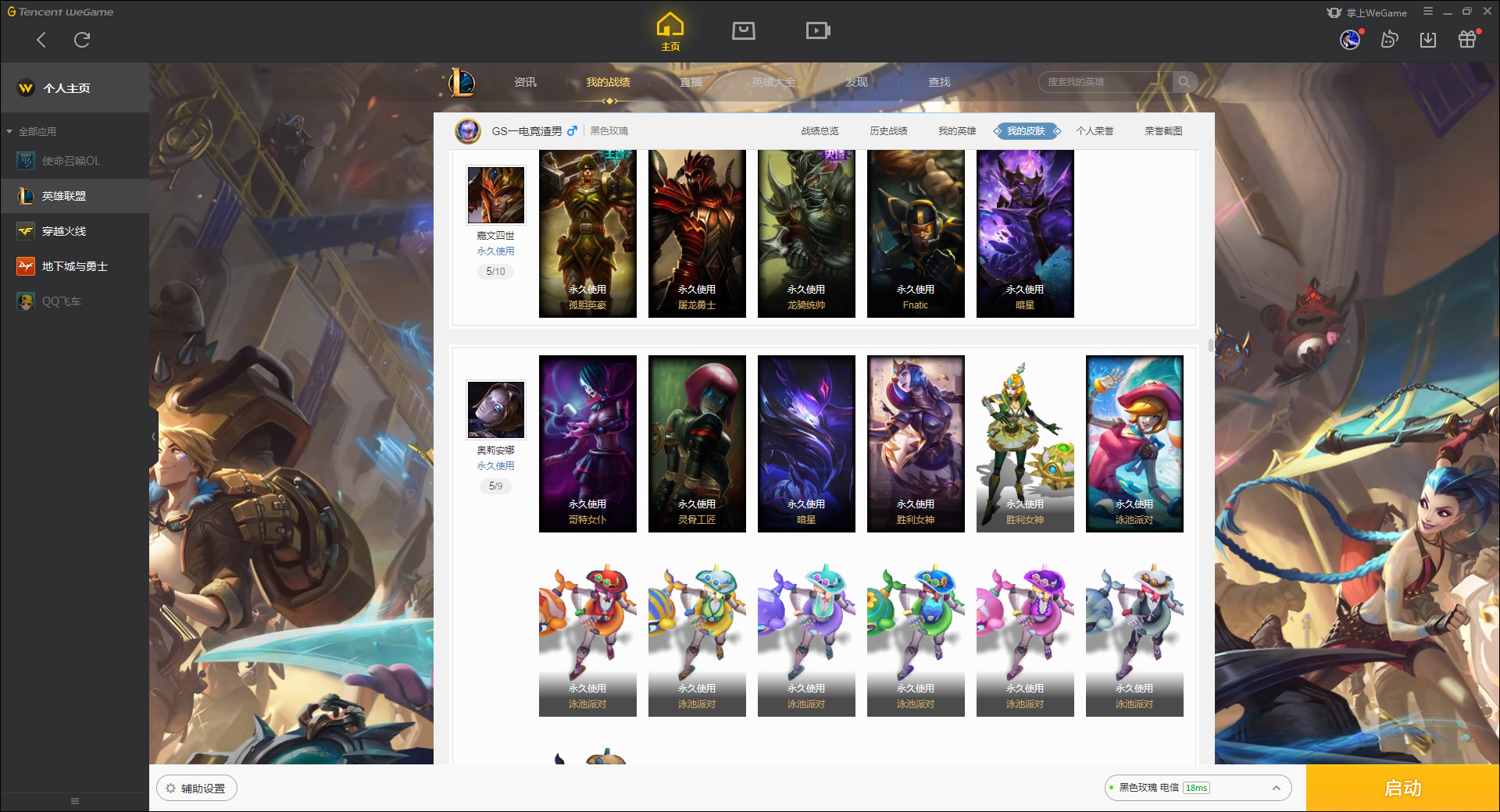Collapse the sidebar with the arrow handle

pyautogui.click(x=153, y=436)
